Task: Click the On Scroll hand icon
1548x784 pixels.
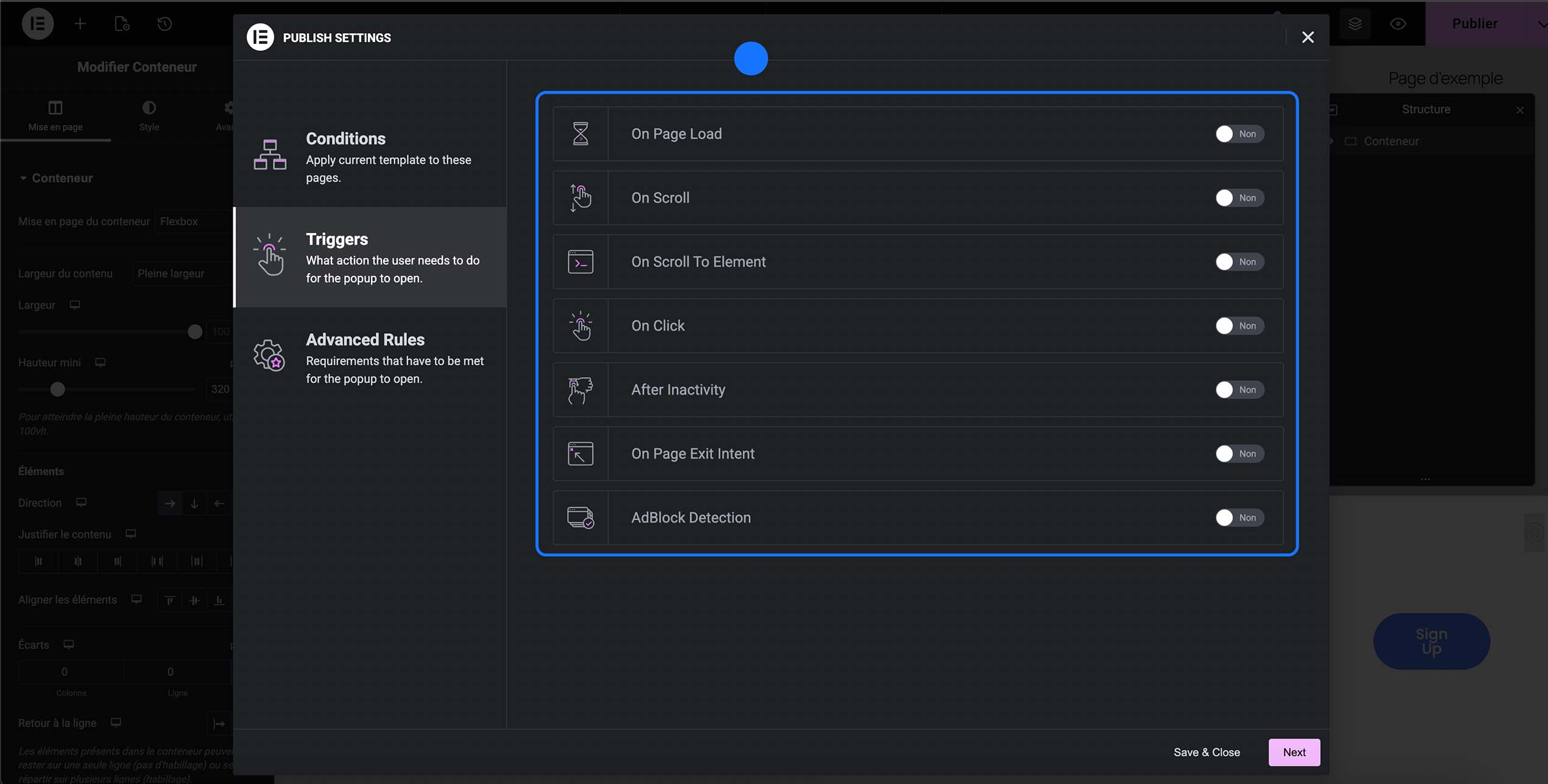Action: pyautogui.click(x=581, y=198)
